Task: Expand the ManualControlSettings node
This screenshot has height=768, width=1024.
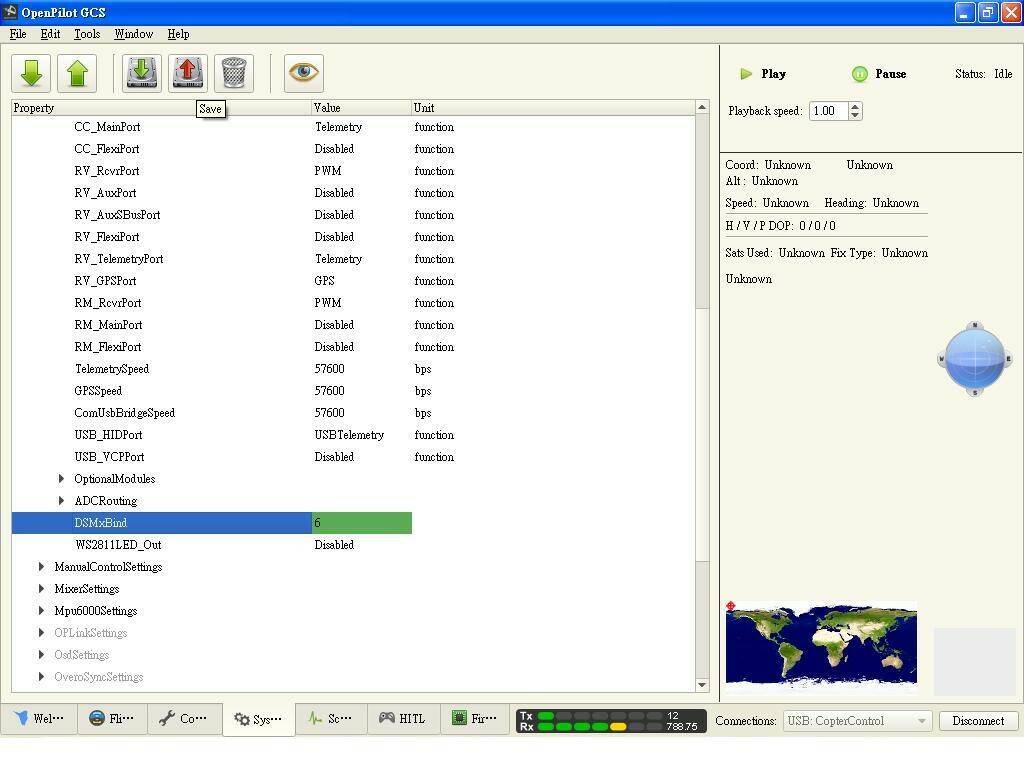Action: pyautogui.click(x=41, y=567)
